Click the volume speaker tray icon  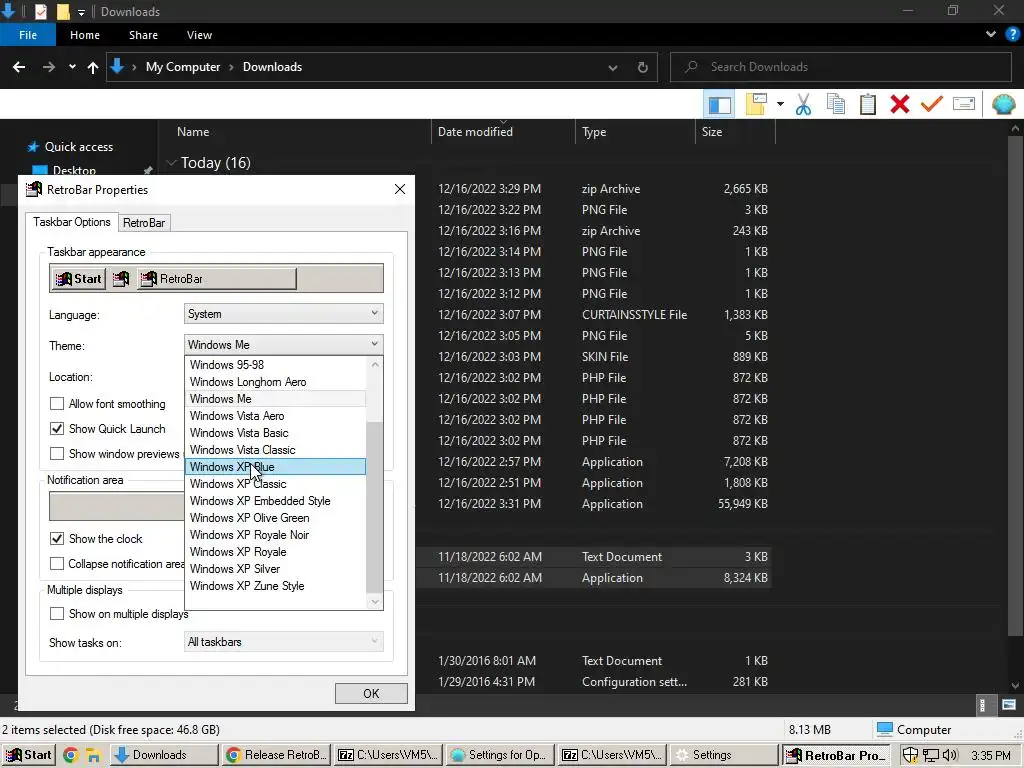[x=950, y=756]
